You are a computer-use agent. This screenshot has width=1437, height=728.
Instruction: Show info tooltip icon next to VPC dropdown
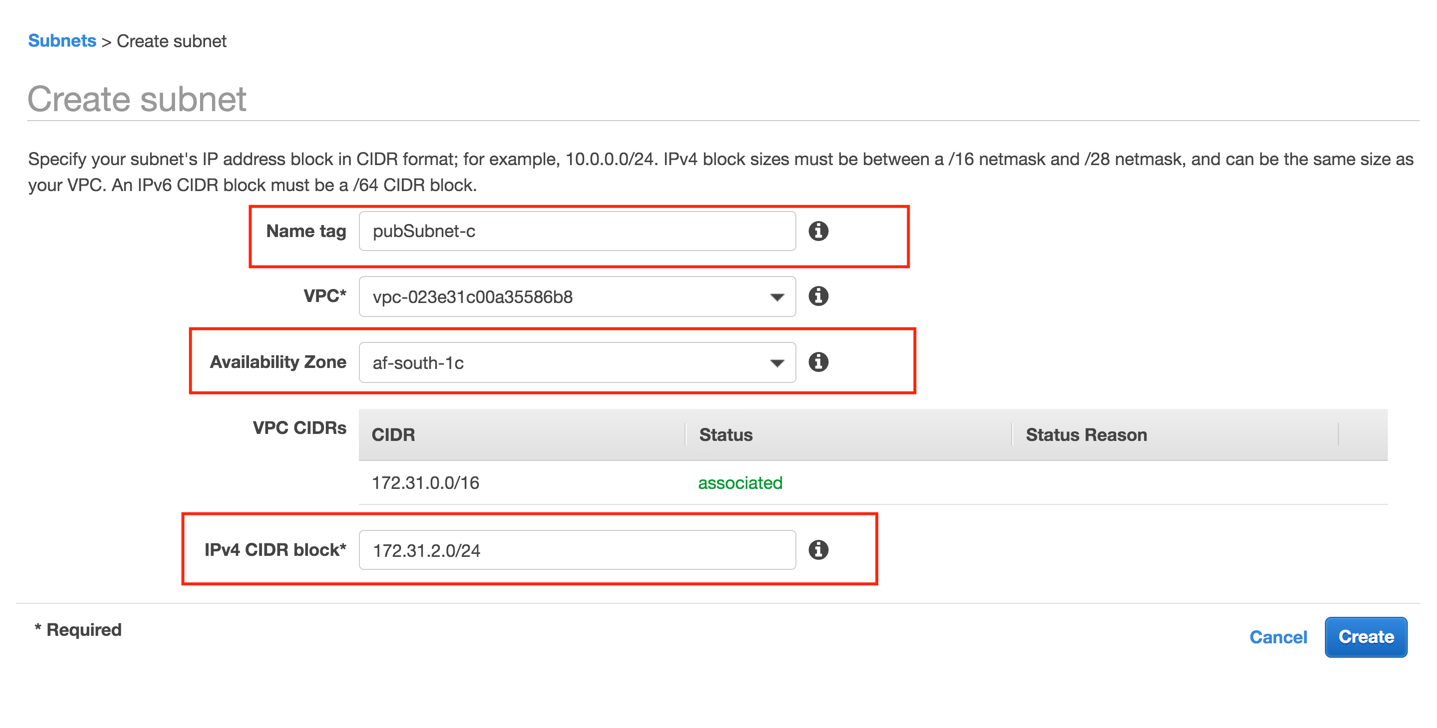click(x=818, y=296)
